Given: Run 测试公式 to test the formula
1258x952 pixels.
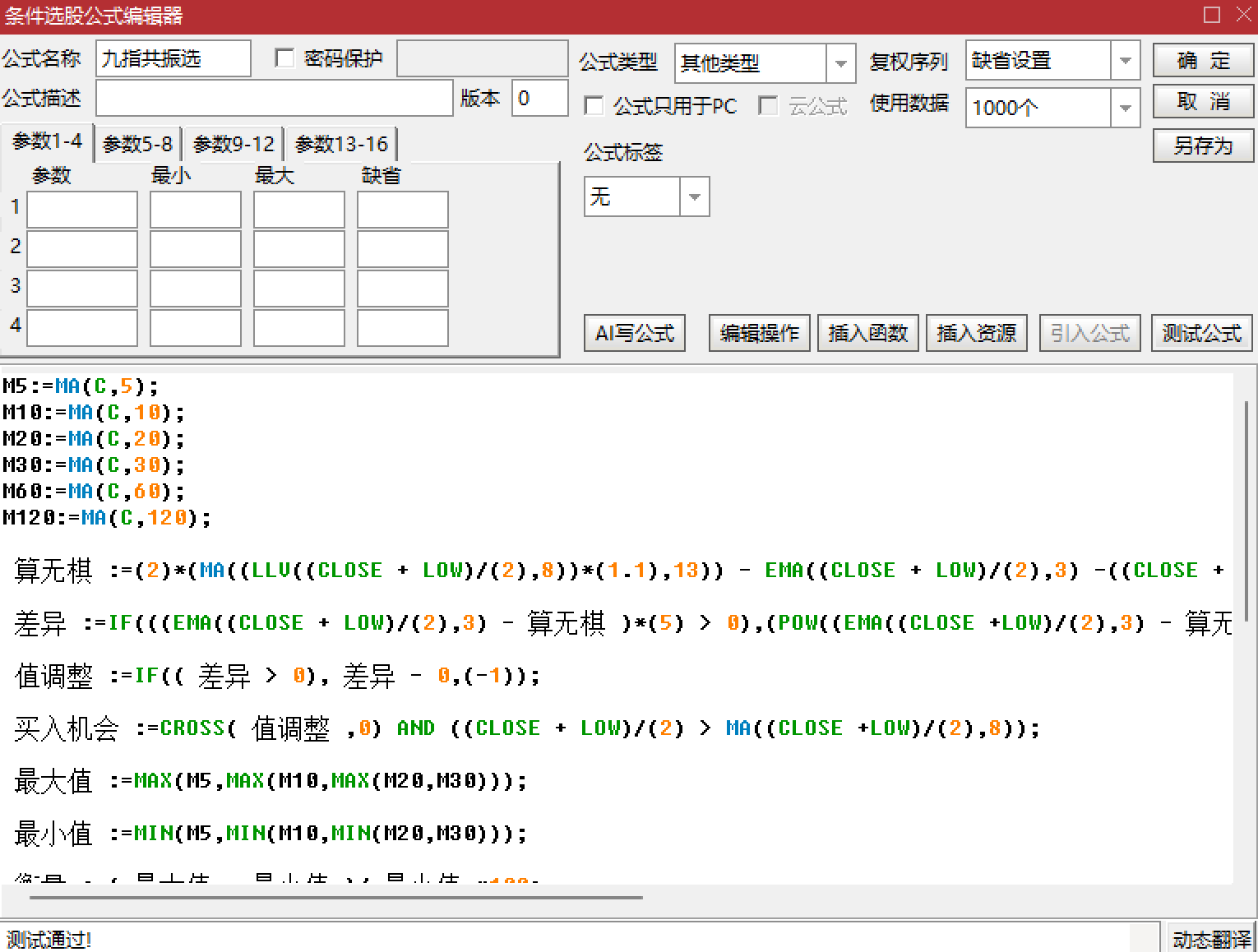Looking at the screenshot, I should click(x=1201, y=333).
